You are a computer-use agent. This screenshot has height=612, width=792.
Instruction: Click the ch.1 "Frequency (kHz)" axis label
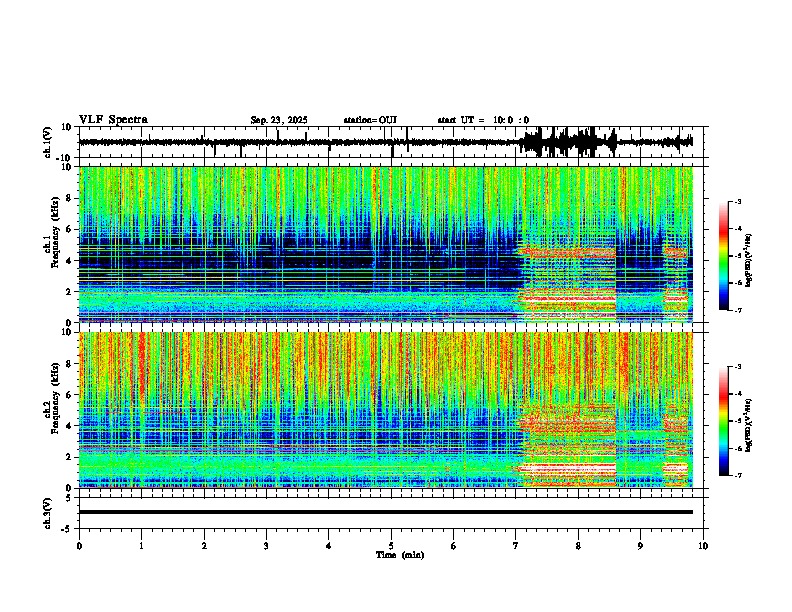(x=55, y=232)
